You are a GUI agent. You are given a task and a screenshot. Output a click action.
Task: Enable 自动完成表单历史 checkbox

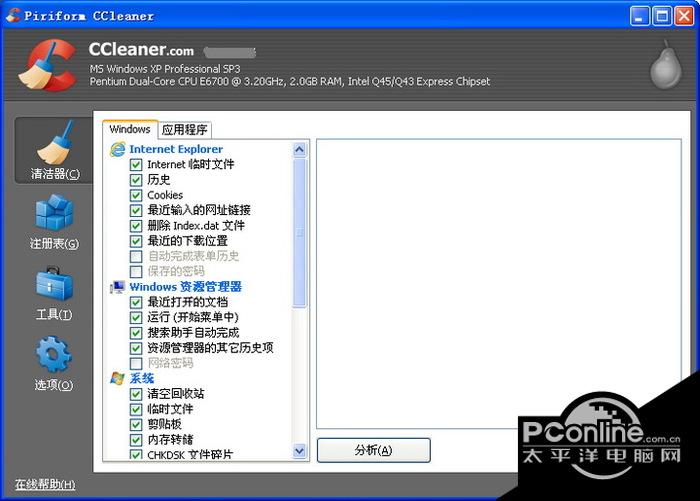pyautogui.click(x=136, y=256)
